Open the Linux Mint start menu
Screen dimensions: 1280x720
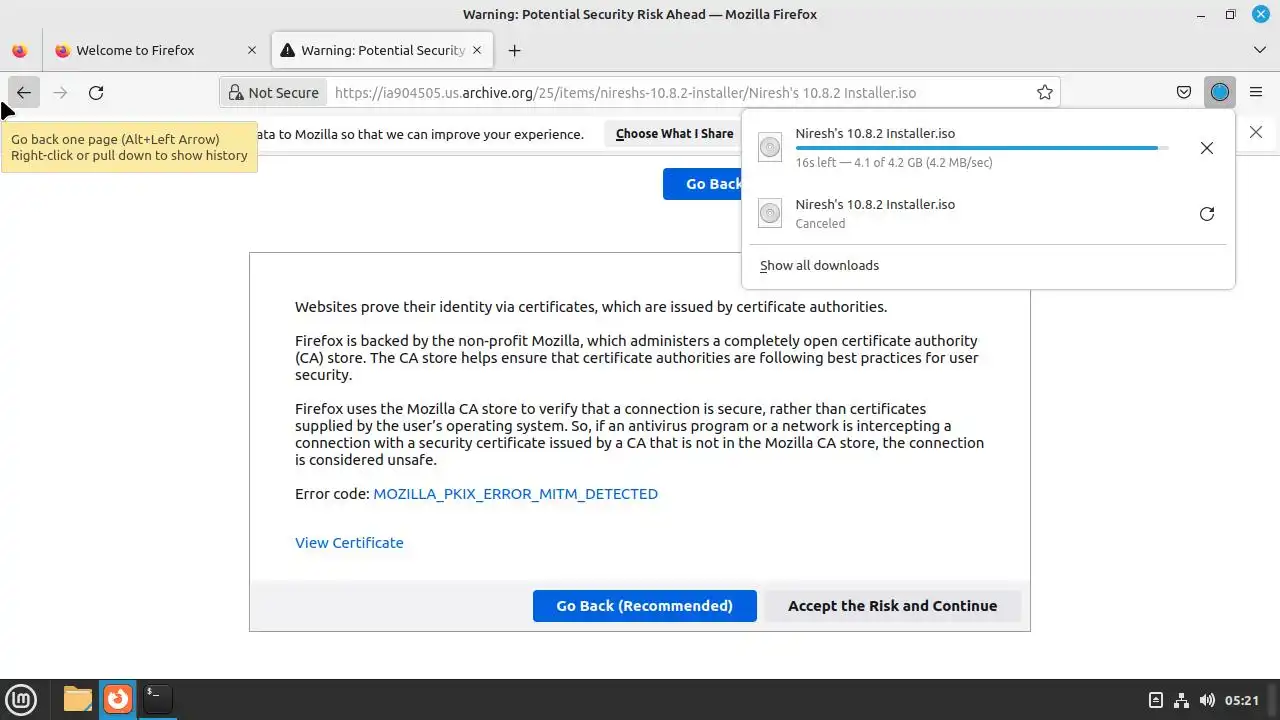(x=21, y=699)
